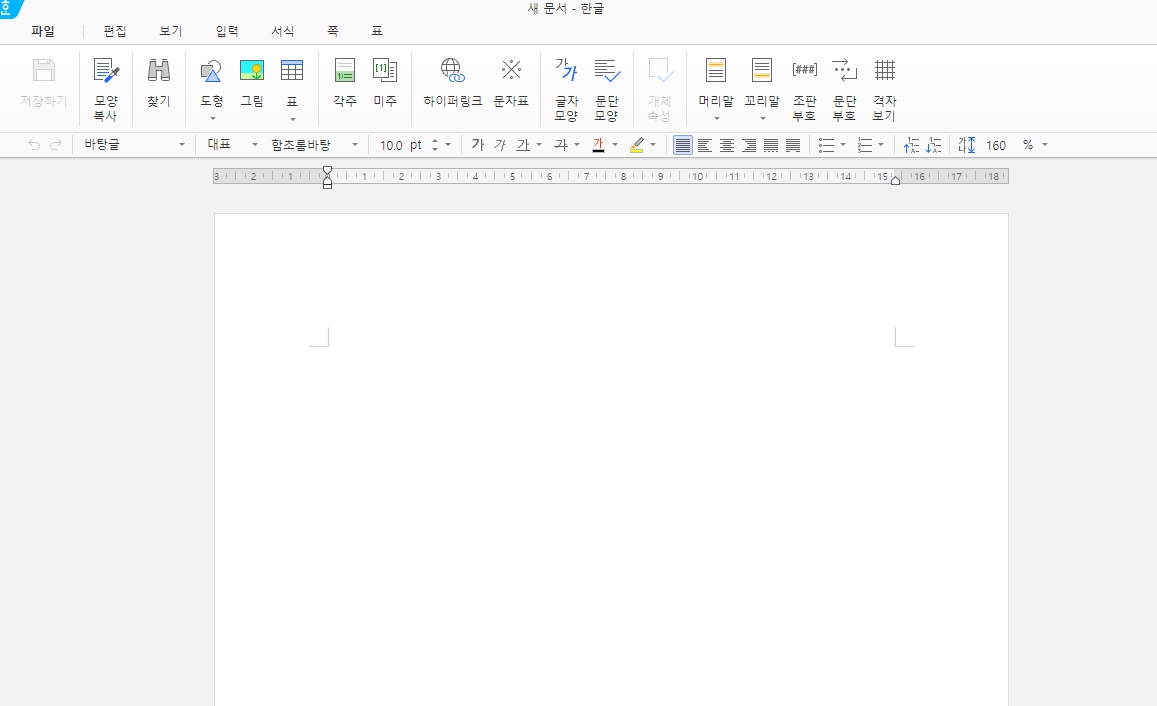The height and width of the screenshot is (706, 1157).
Task: Select justify alignment, the highlighted button
Action: 683,145
